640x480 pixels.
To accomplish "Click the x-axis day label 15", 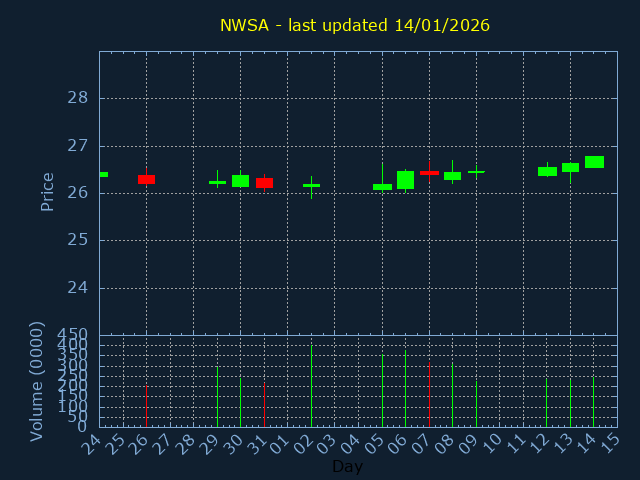I will point(609,444).
